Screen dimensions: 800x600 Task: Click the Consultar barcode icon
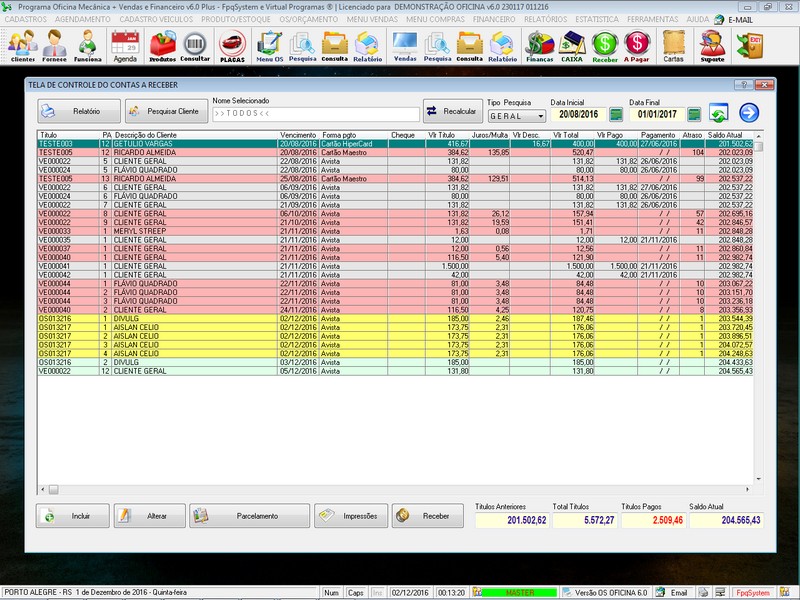(x=195, y=46)
